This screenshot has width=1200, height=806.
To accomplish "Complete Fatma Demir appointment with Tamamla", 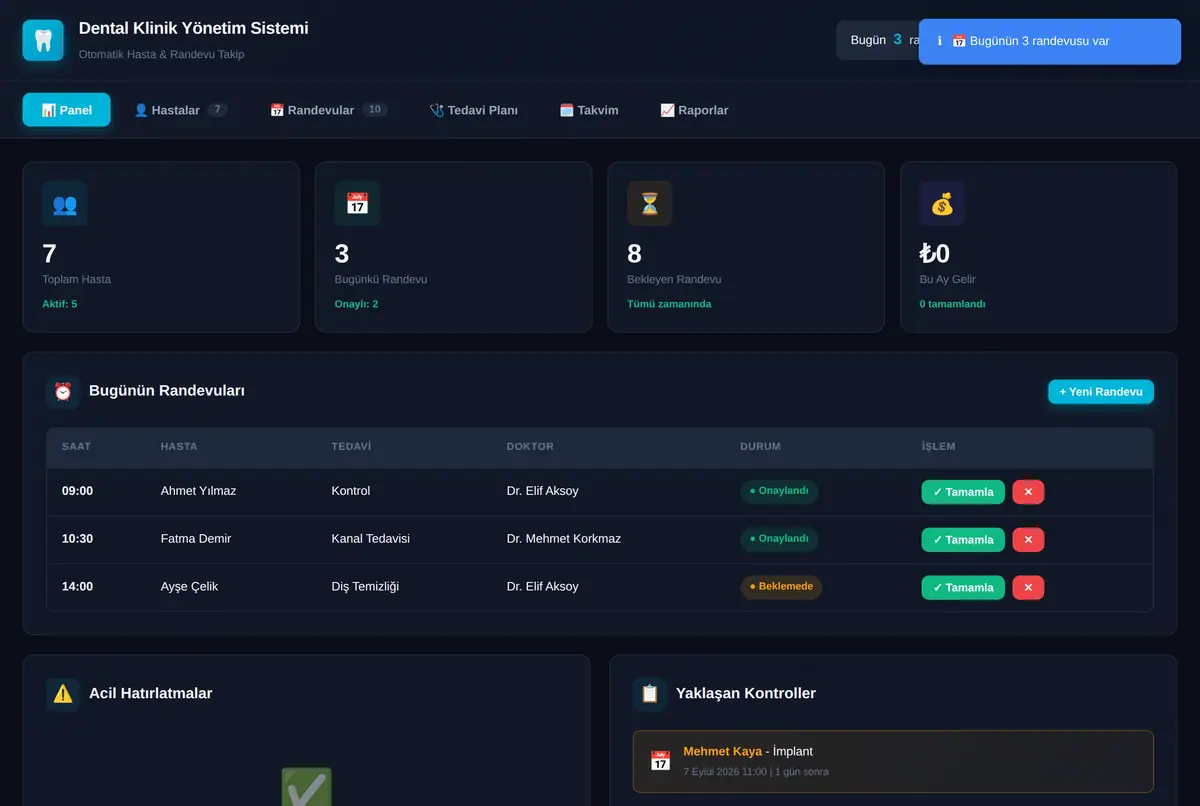I will 963,540.
